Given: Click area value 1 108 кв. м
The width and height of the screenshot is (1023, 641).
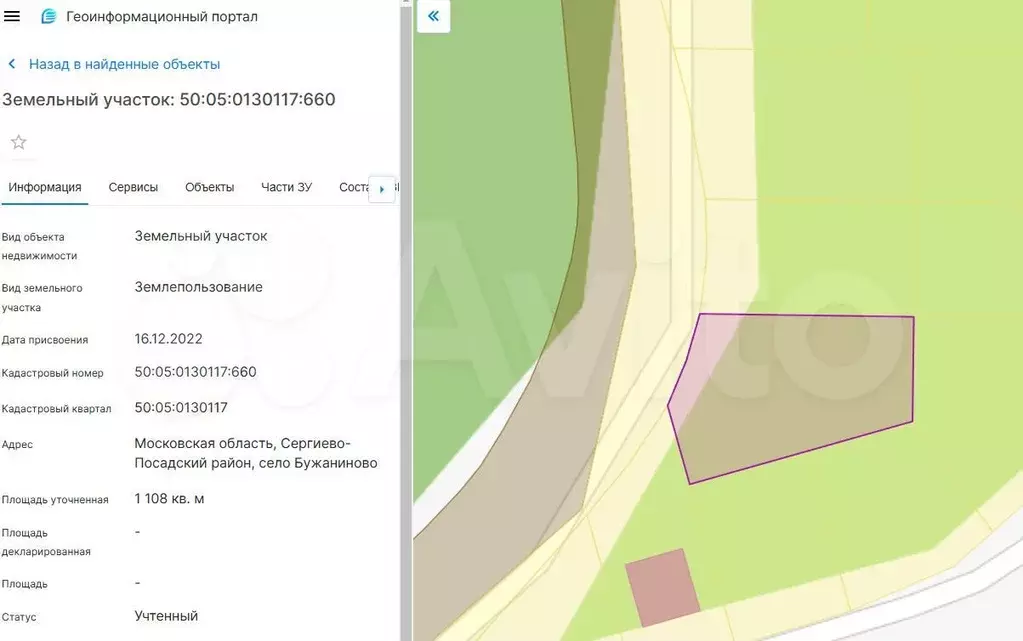Looking at the screenshot, I should [x=169, y=499].
